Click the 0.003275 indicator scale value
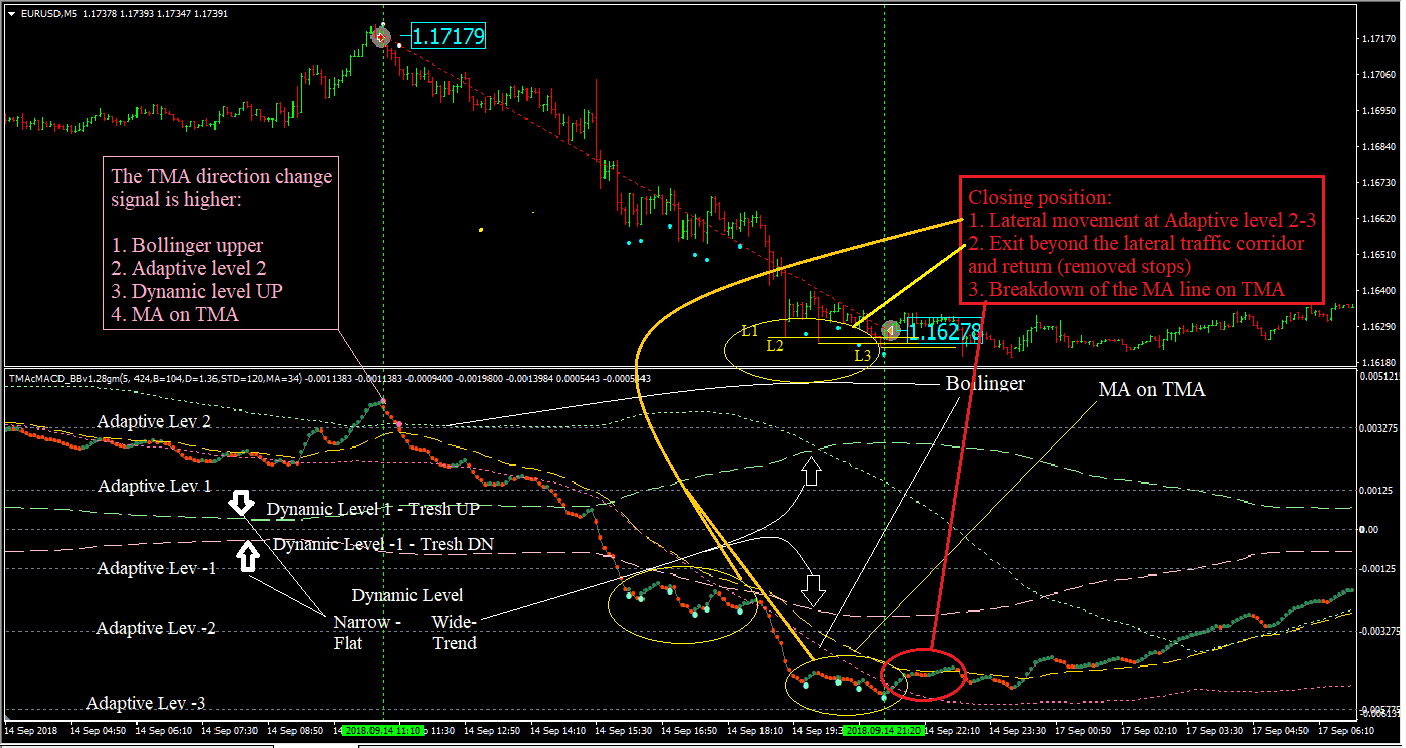1406x748 pixels. [1379, 428]
